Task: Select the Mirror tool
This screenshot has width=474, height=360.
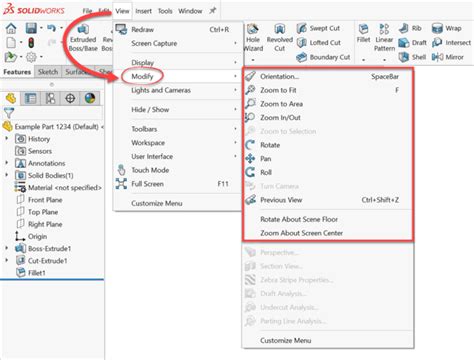Action: click(448, 57)
